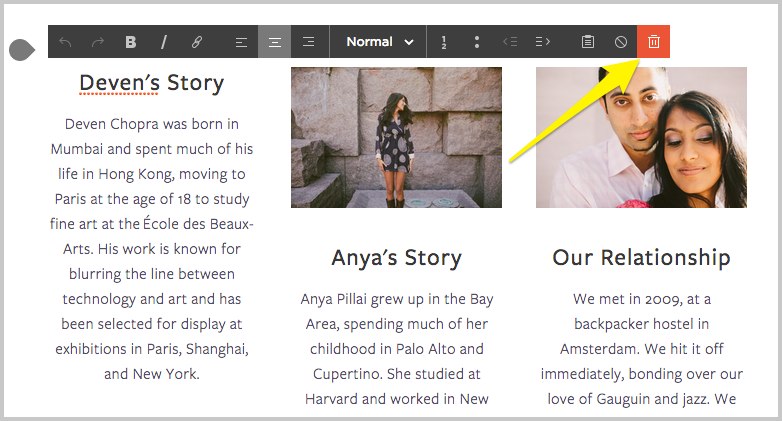This screenshot has width=782, height=421.
Task: Click the redo arrow in the toolbar
Action: tap(98, 42)
